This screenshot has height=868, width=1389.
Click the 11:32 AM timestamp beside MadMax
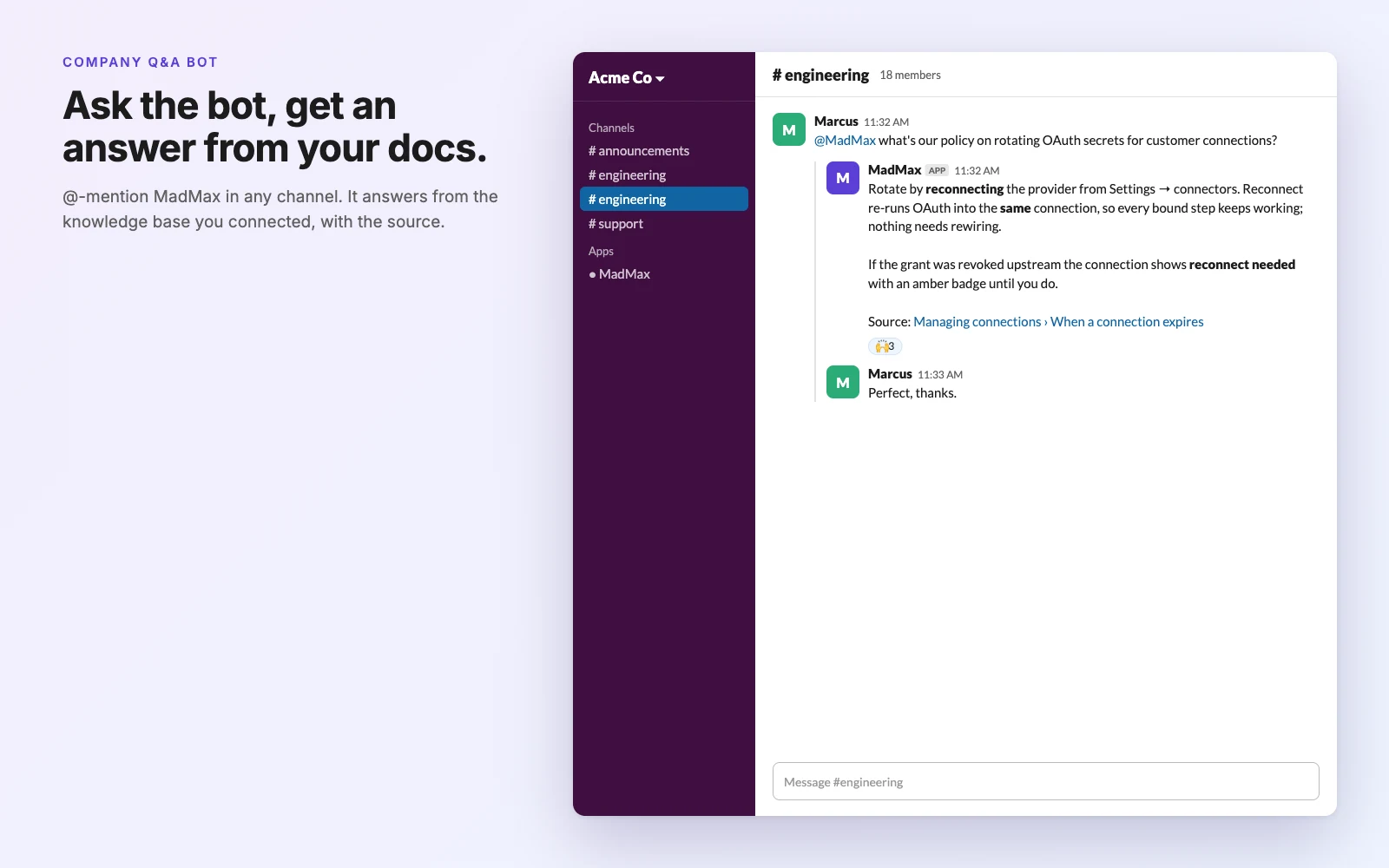click(977, 171)
